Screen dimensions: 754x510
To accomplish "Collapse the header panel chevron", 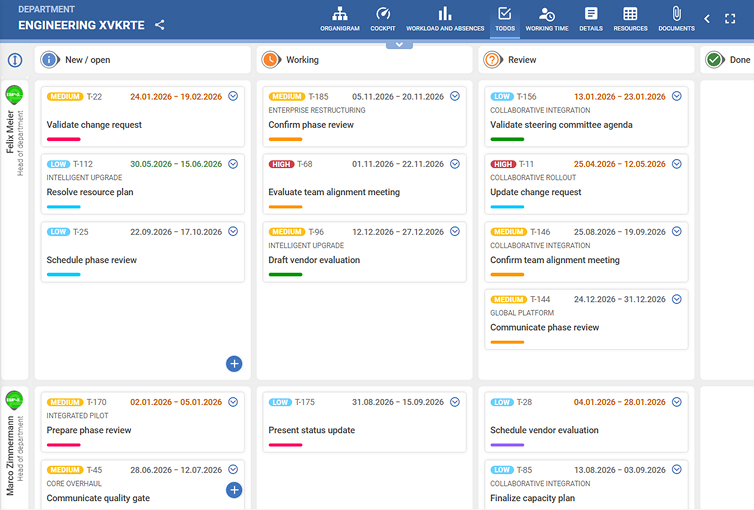I will tap(399, 45).
